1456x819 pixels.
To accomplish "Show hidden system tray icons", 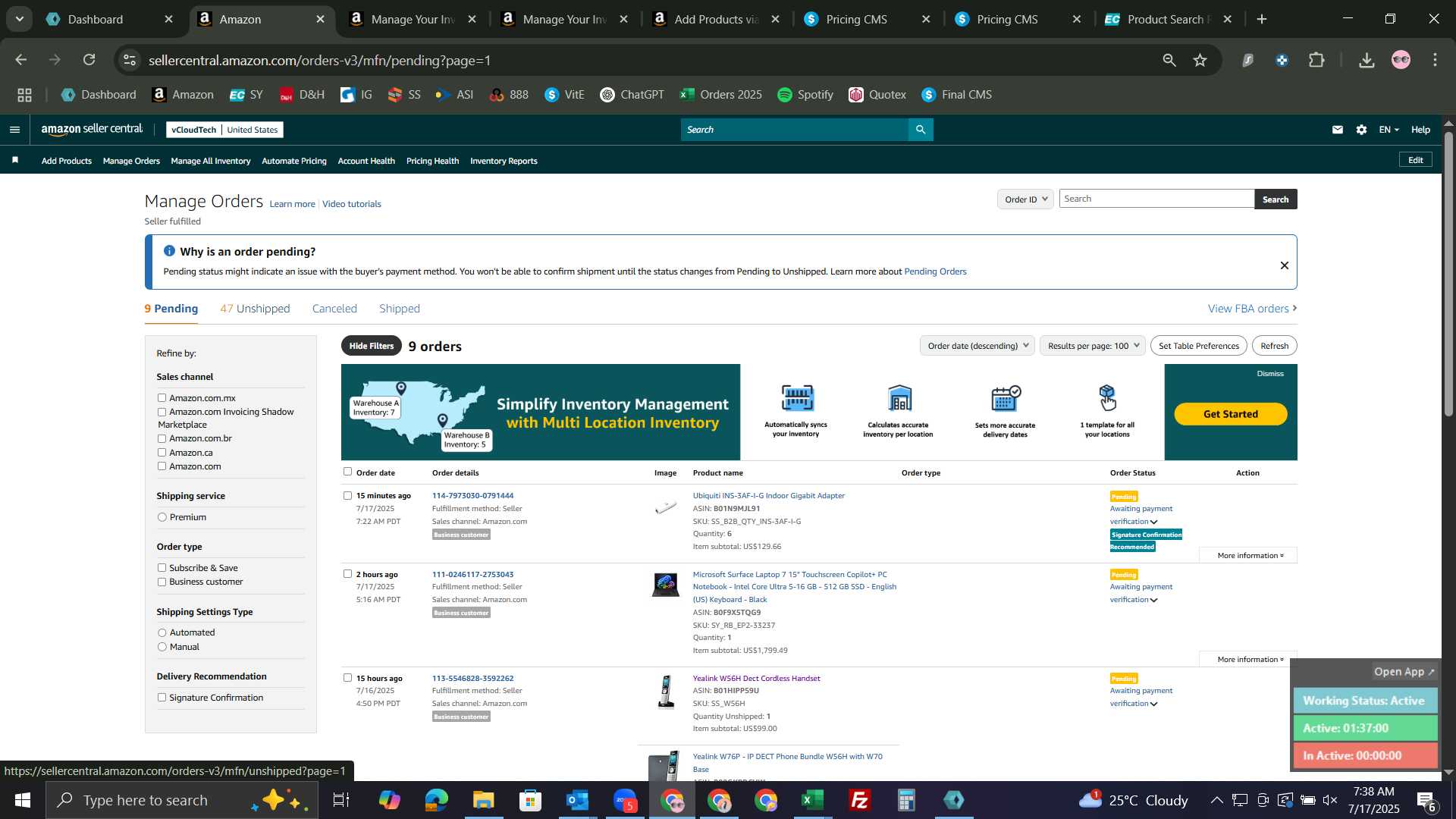I will coord(1216,800).
